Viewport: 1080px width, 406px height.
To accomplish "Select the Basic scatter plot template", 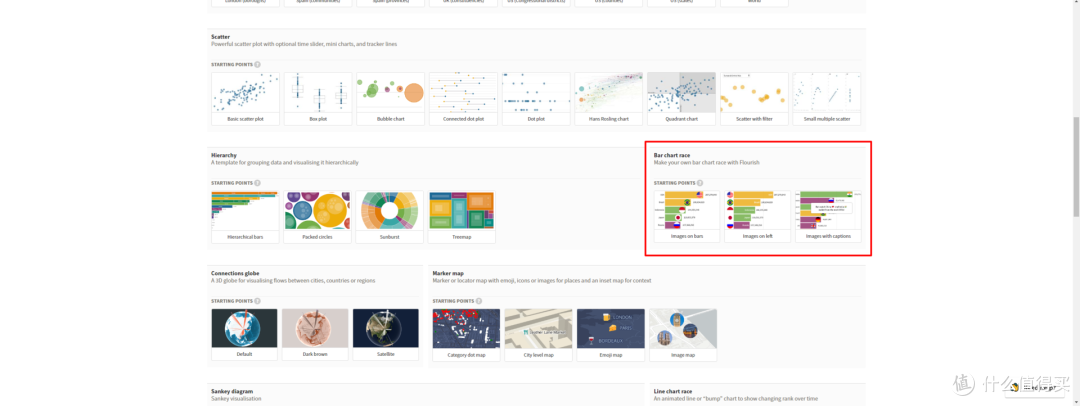I will [245, 99].
